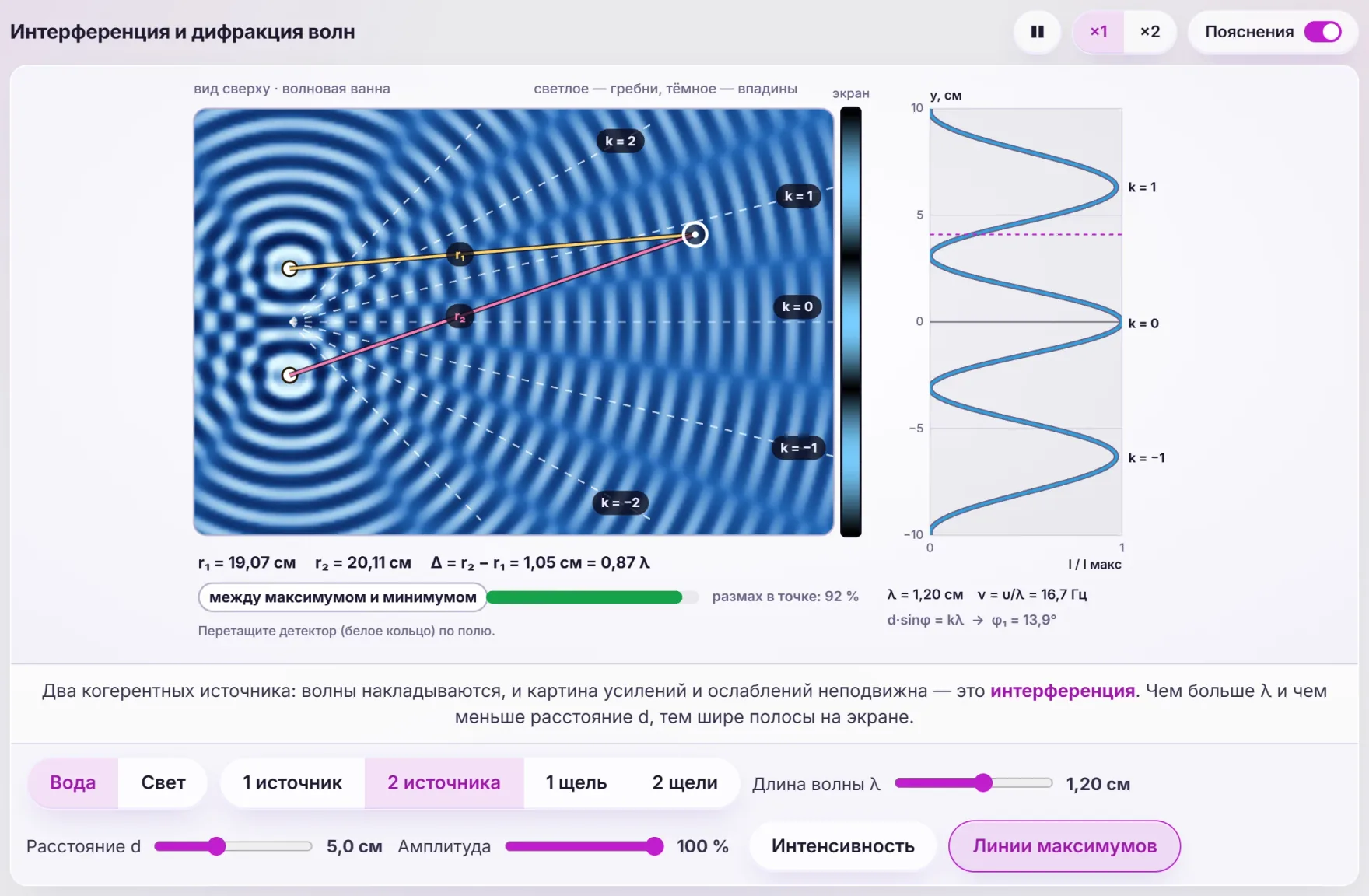Click the r₂ label on the pink line
1369x896 pixels.
[x=460, y=317]
